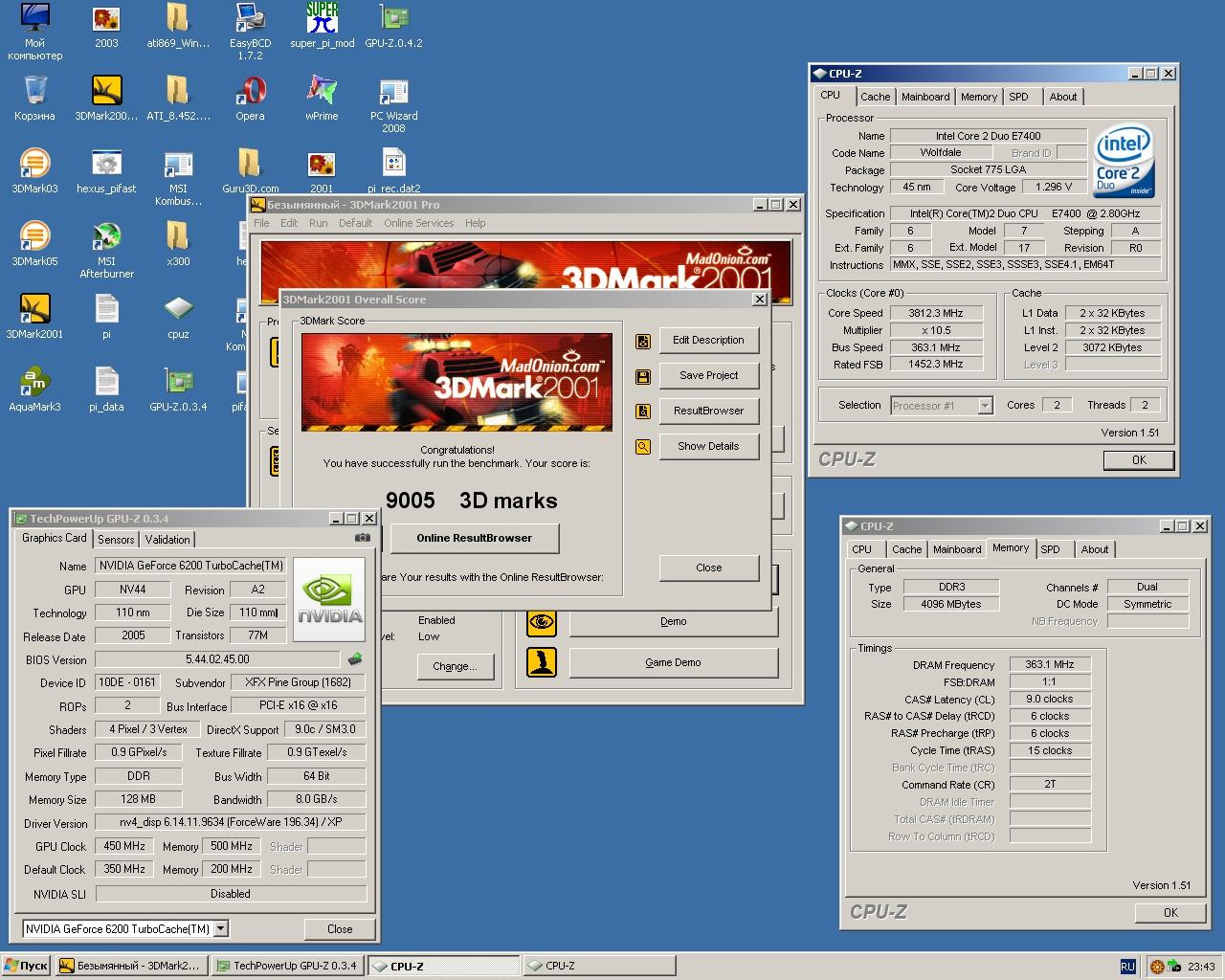The width and height of the screenshot is (1225, 980).
Task: Launch the super_pi_mod desktop icon
Action: 322,25
